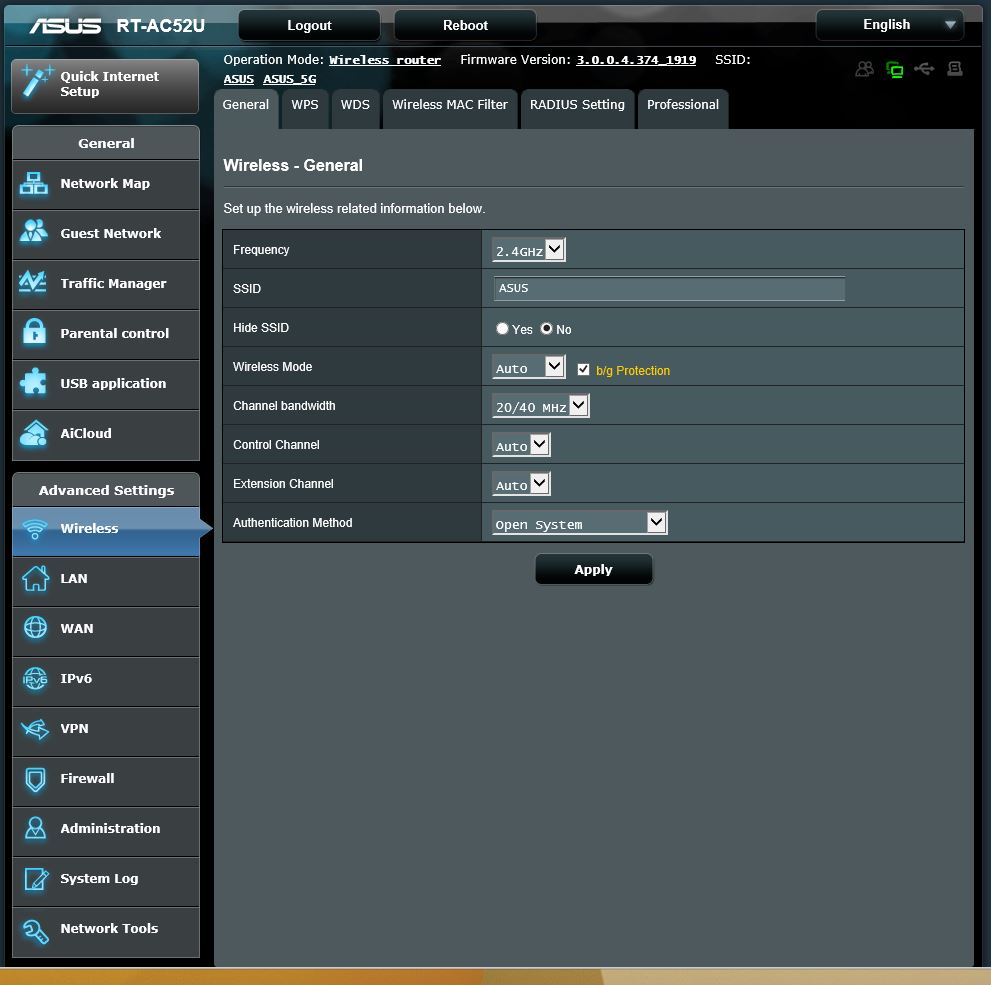
Task: Click the Traffic Manager graph icon
Action: point(33,282)
